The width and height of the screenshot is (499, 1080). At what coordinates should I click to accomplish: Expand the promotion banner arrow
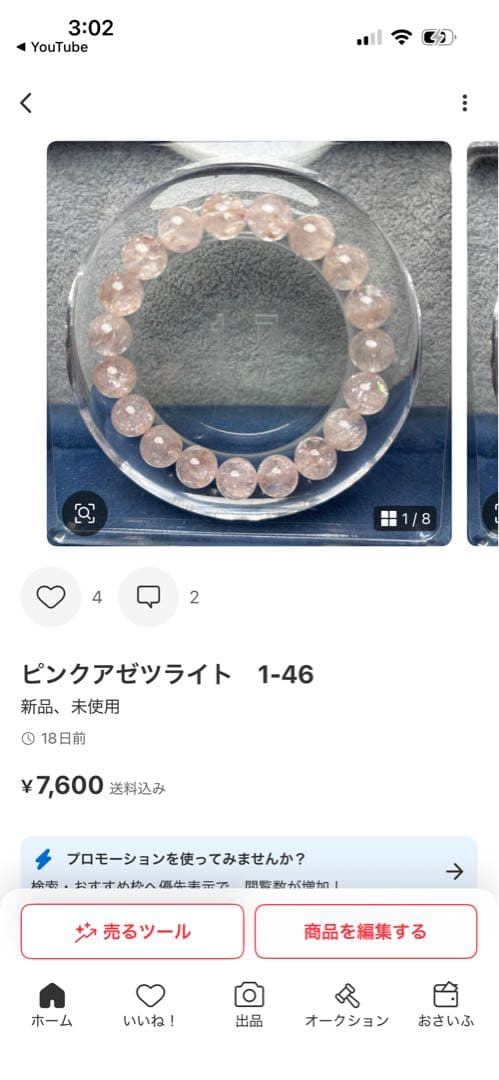click(454, 871)
